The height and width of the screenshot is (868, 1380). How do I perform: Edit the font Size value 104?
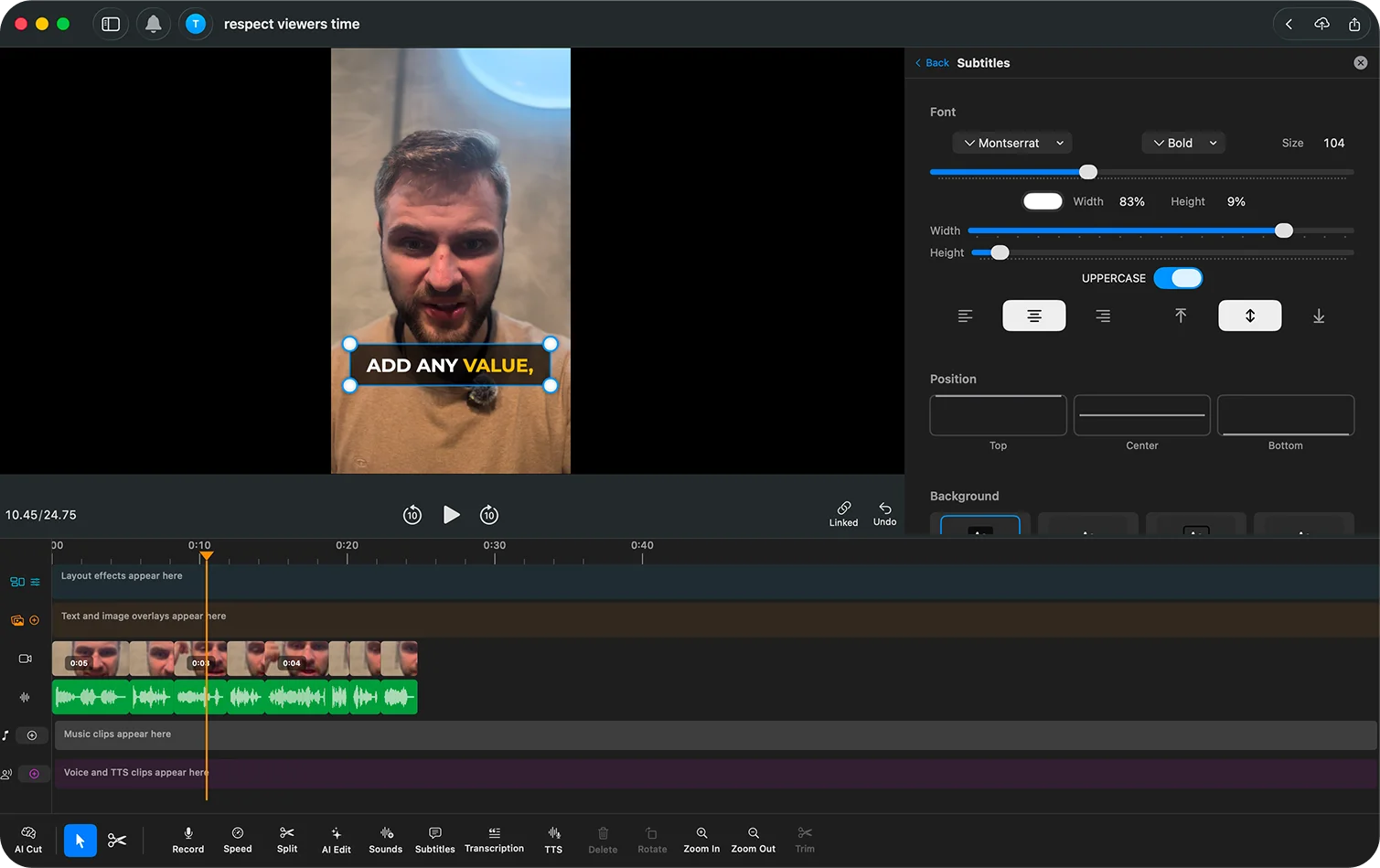[1333, 143]
